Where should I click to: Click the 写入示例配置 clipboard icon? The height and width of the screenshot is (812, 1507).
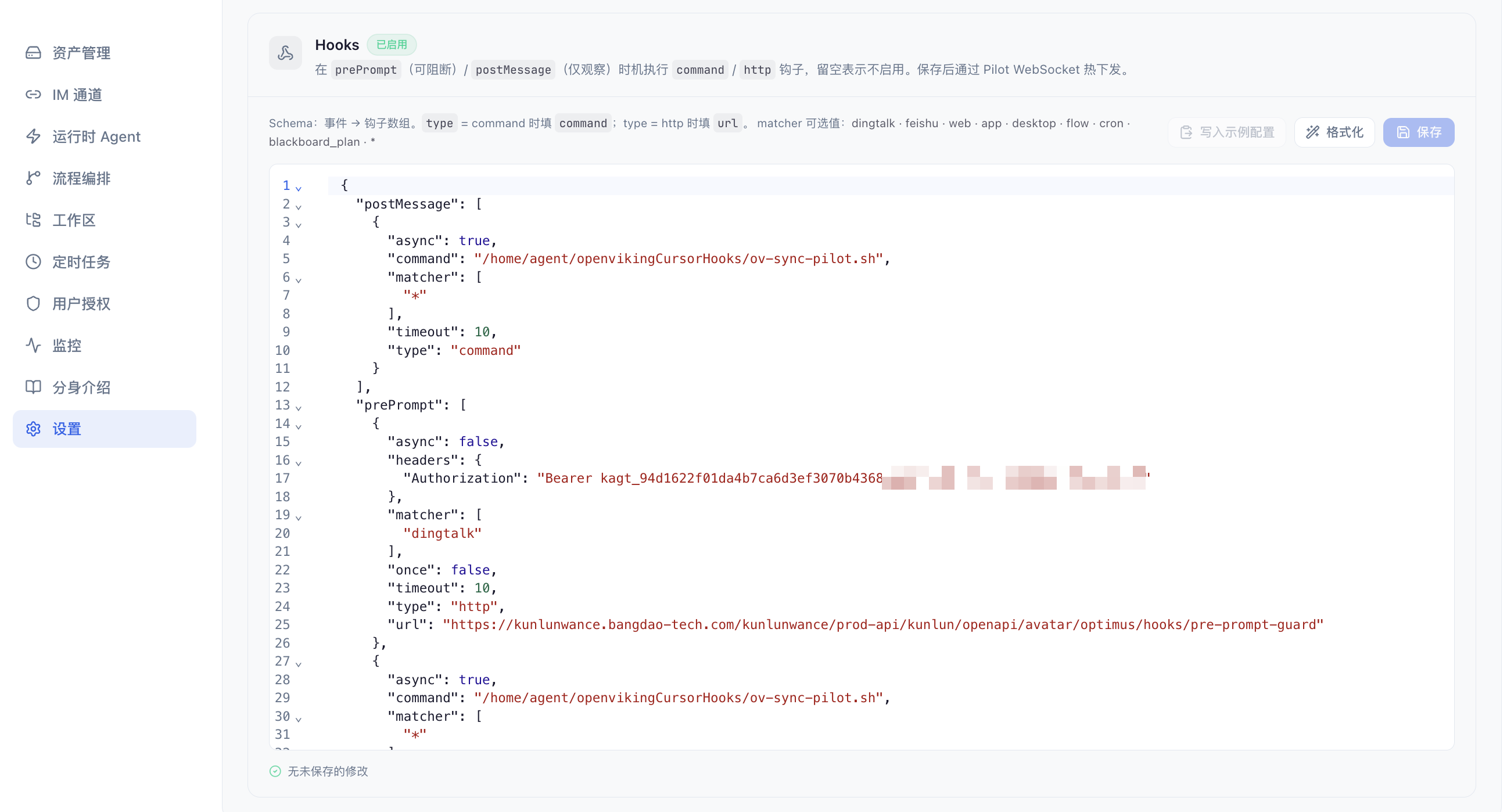coord(1186,132)
